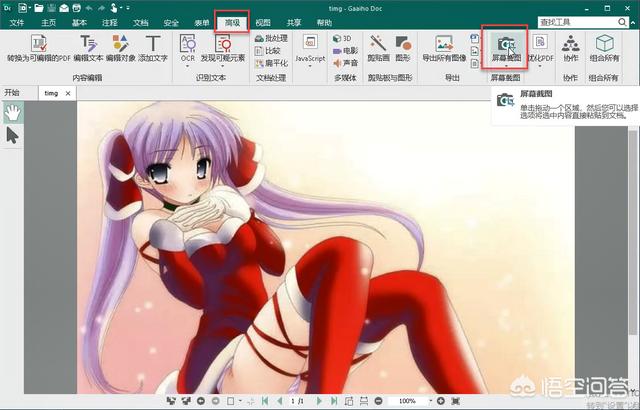Click the fit width icon in status bar
The image size is (640, 410).
click(363, 401)
